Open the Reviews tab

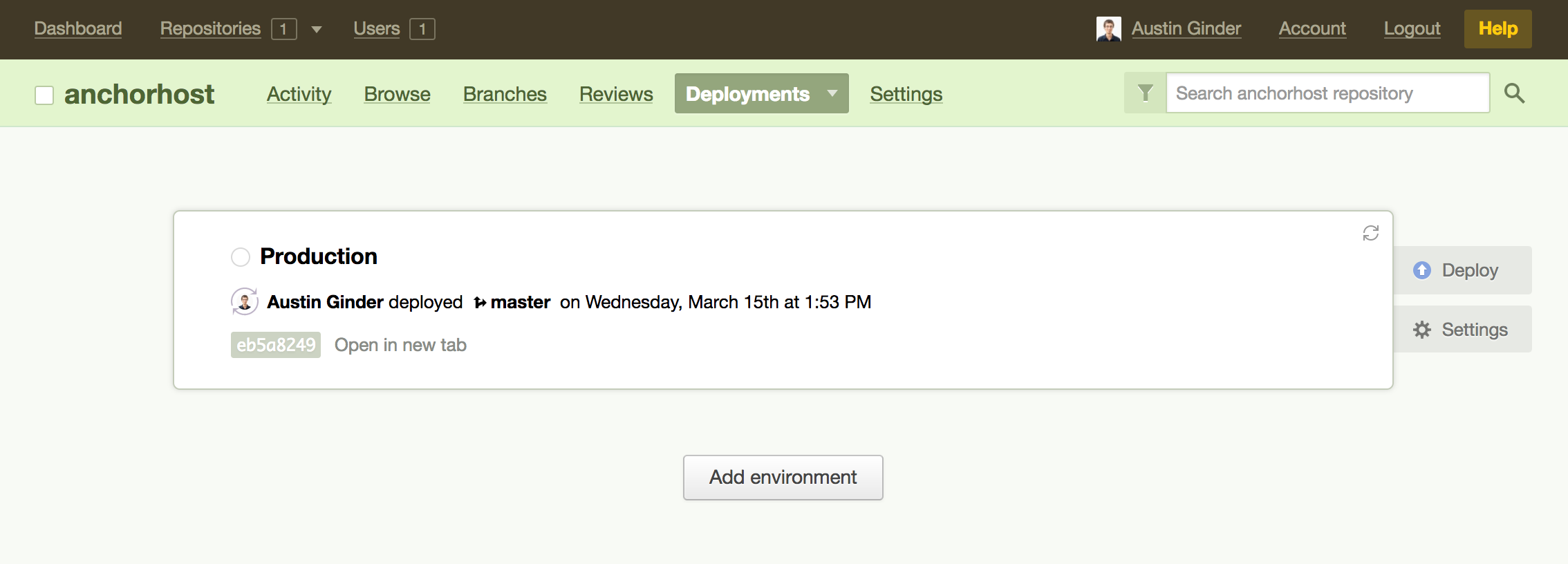click(x=616, y=94)
